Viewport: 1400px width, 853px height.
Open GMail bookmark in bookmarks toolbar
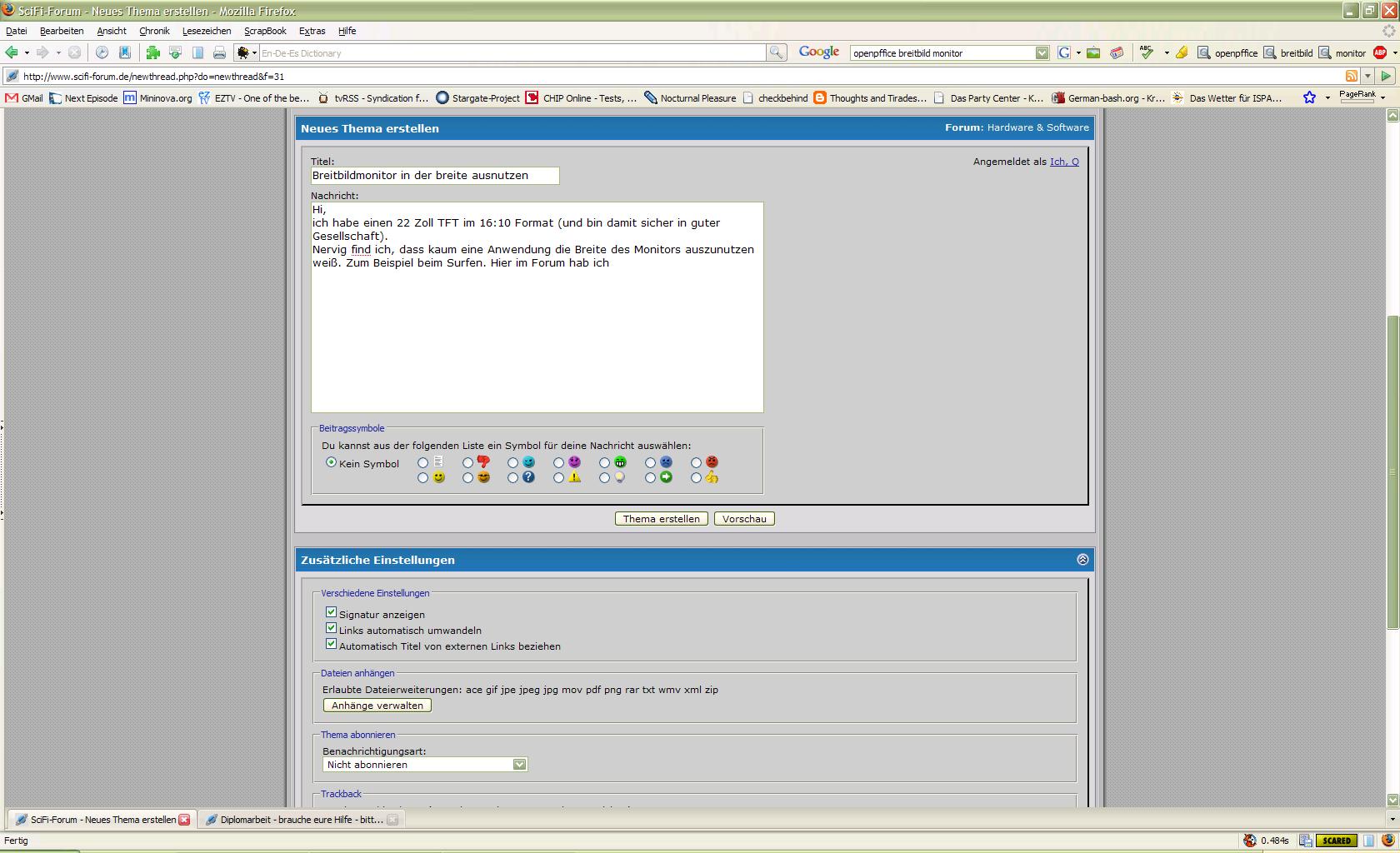(24, 97)
